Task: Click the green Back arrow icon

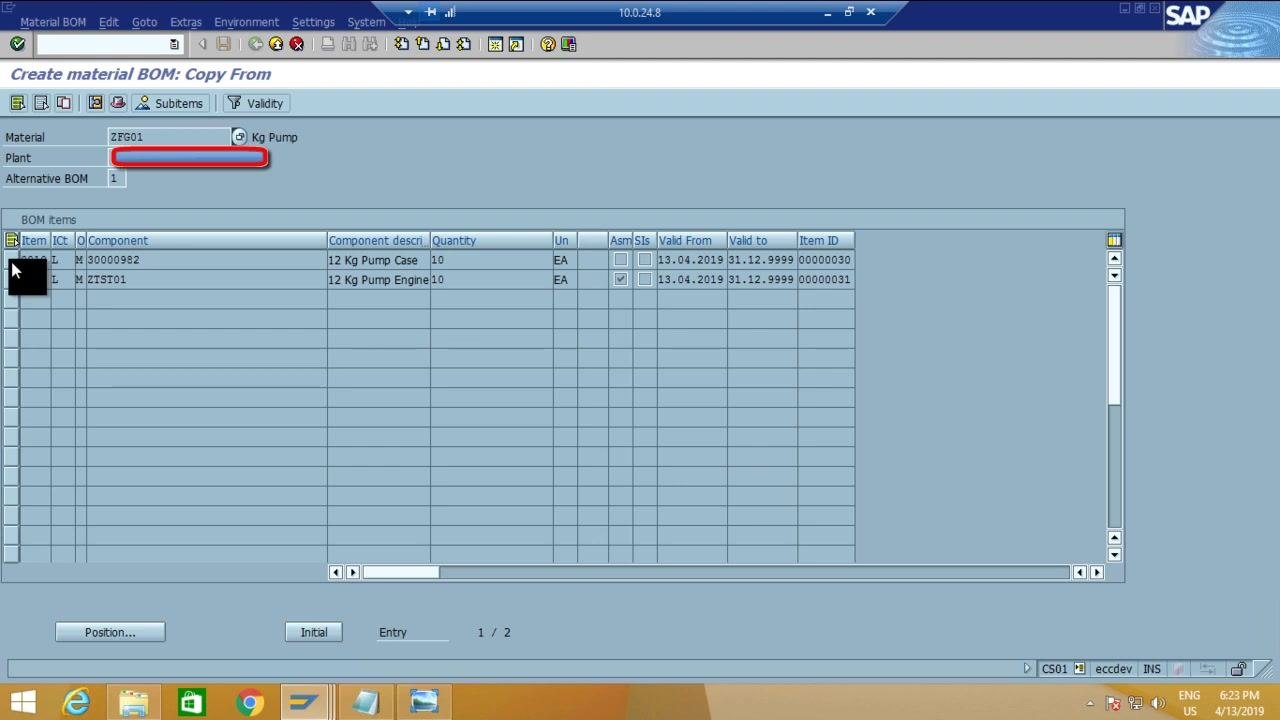Action: coord(256,44)
